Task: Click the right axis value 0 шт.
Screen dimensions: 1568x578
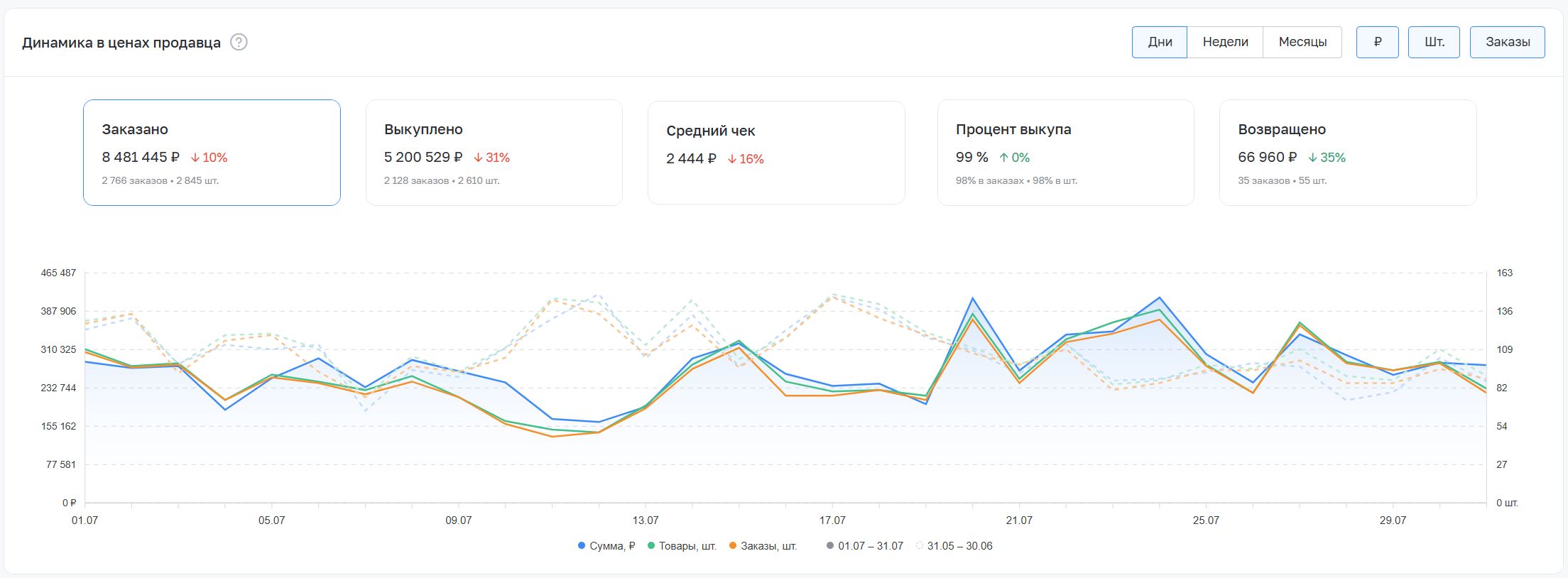Action: coord(1507,503)
